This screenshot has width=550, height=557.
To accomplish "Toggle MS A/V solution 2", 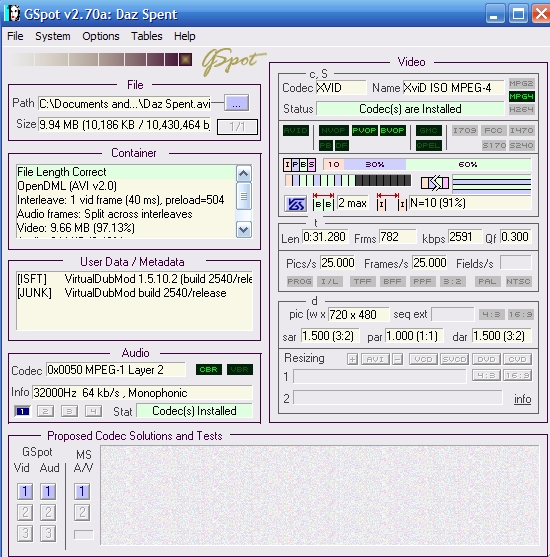I will tap(82, 512).
